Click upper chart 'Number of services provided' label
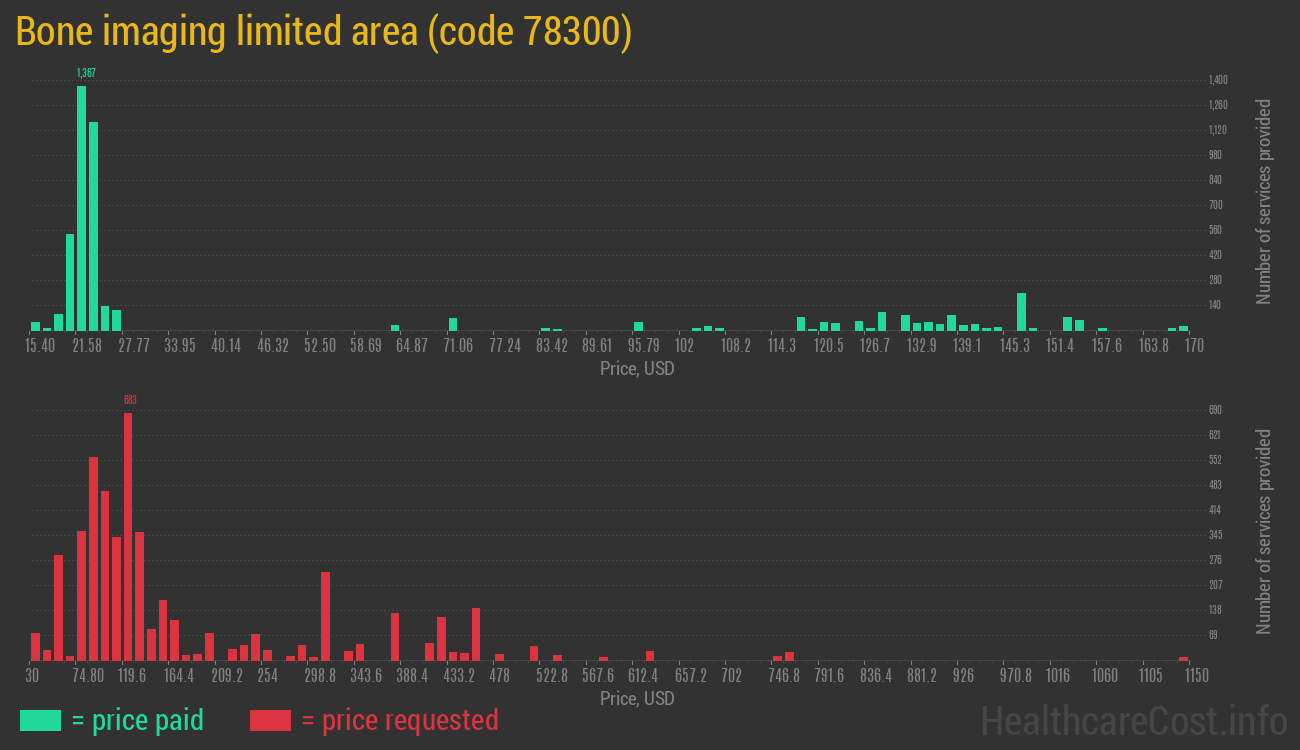Viewport: 1300px width, 750px height. click(x=1264, y=202)
